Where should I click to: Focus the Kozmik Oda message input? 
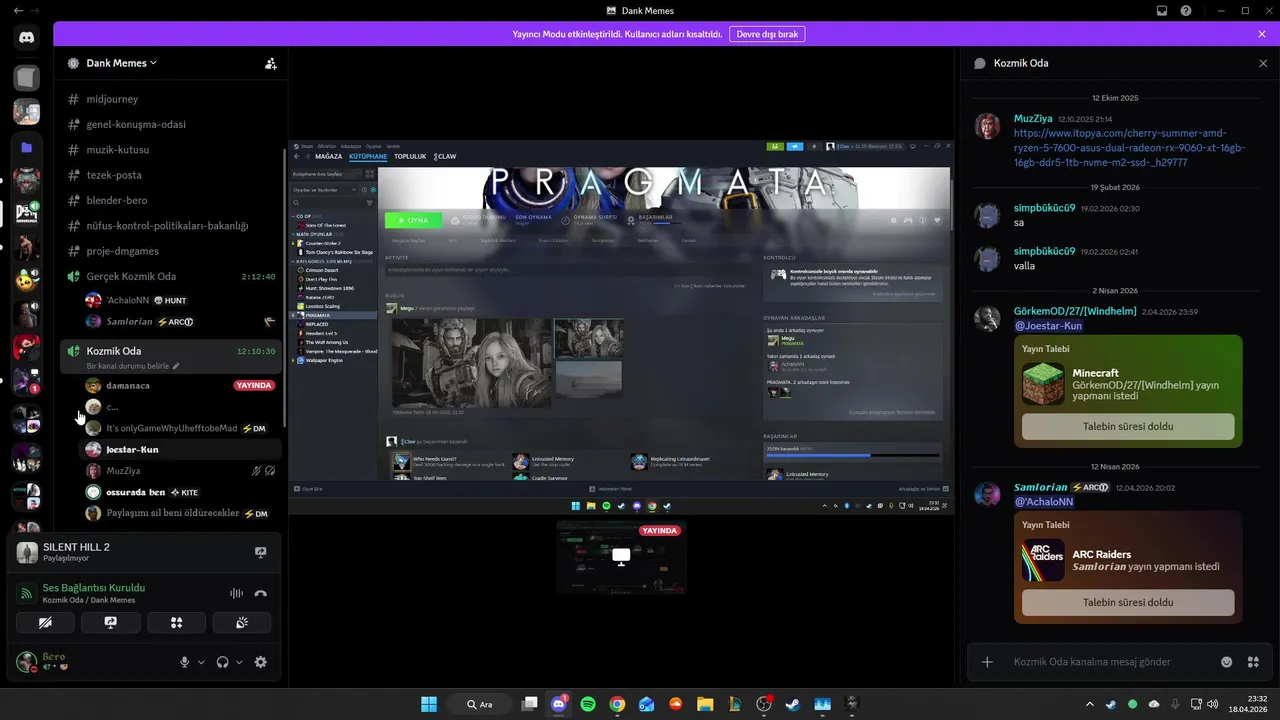1110,662
